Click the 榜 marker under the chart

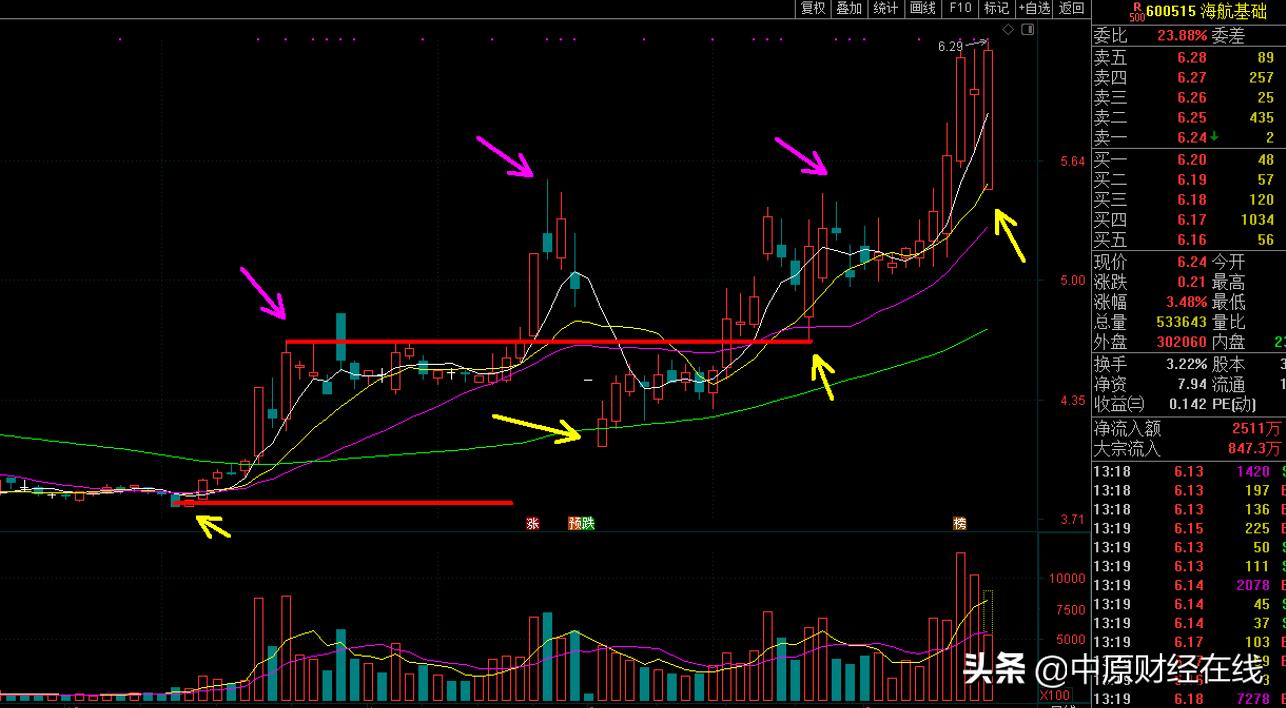pos(960,523)
